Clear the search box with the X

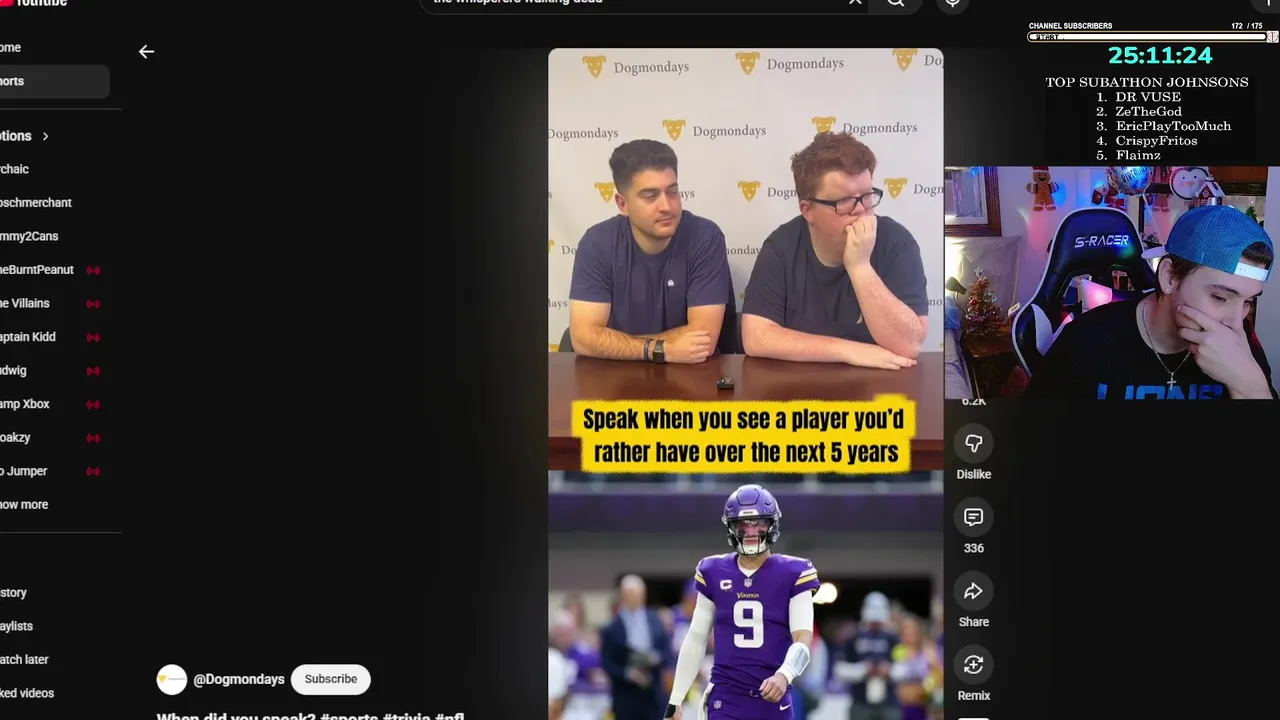(855, 3)
